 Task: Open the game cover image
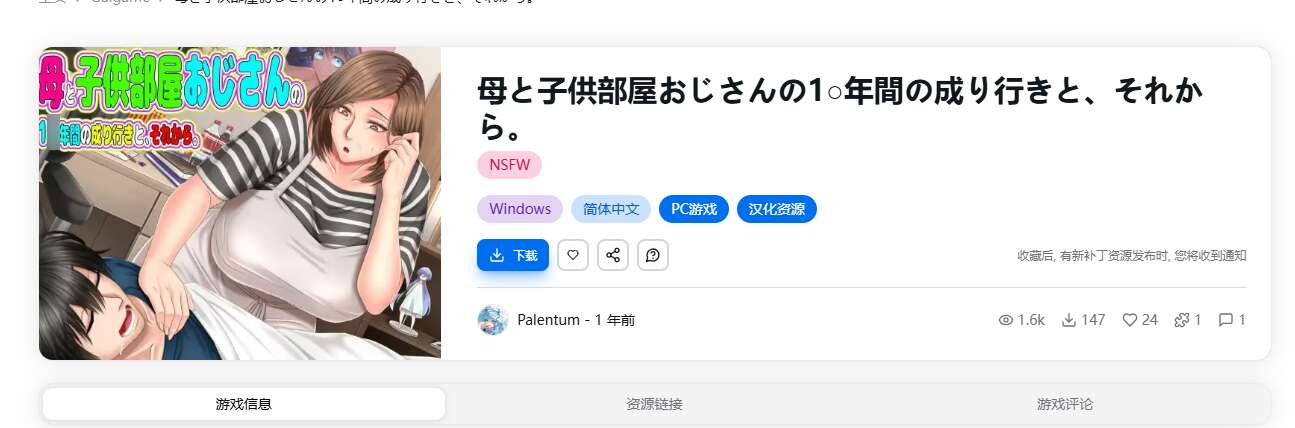pyautogui.click(x=240, y=203)
